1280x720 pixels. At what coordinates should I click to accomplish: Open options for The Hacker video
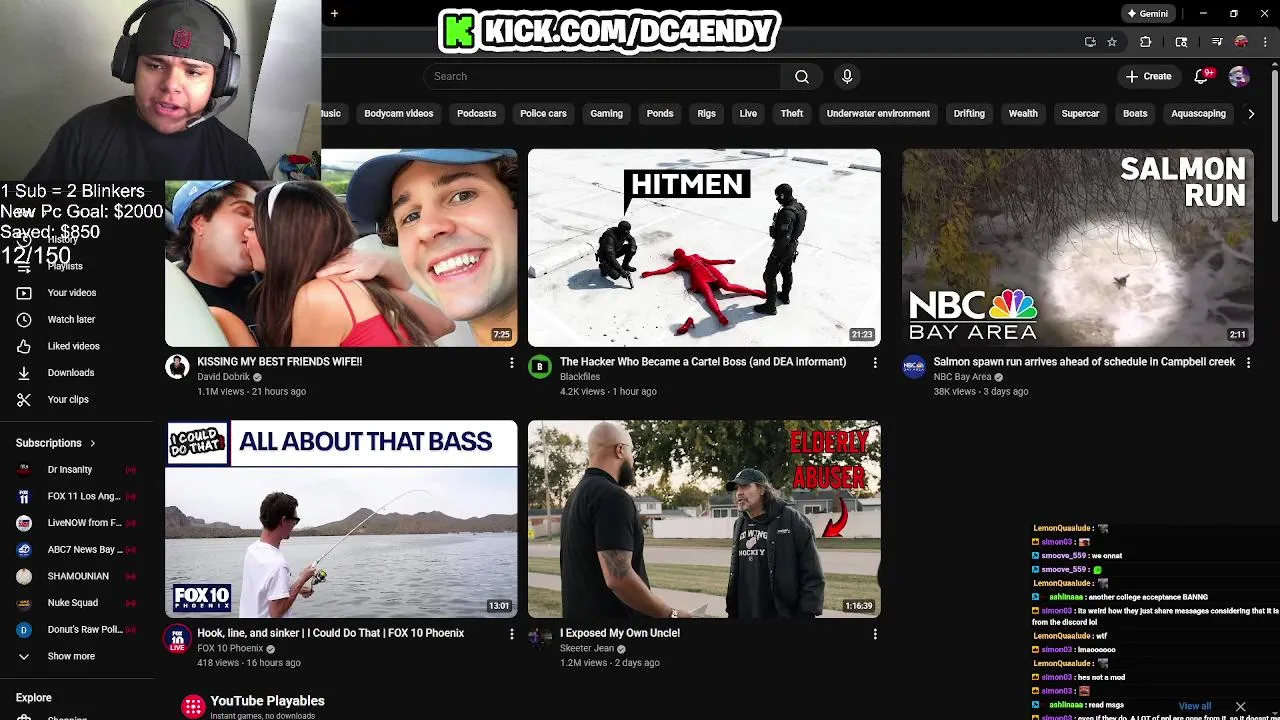coord(874,362)
